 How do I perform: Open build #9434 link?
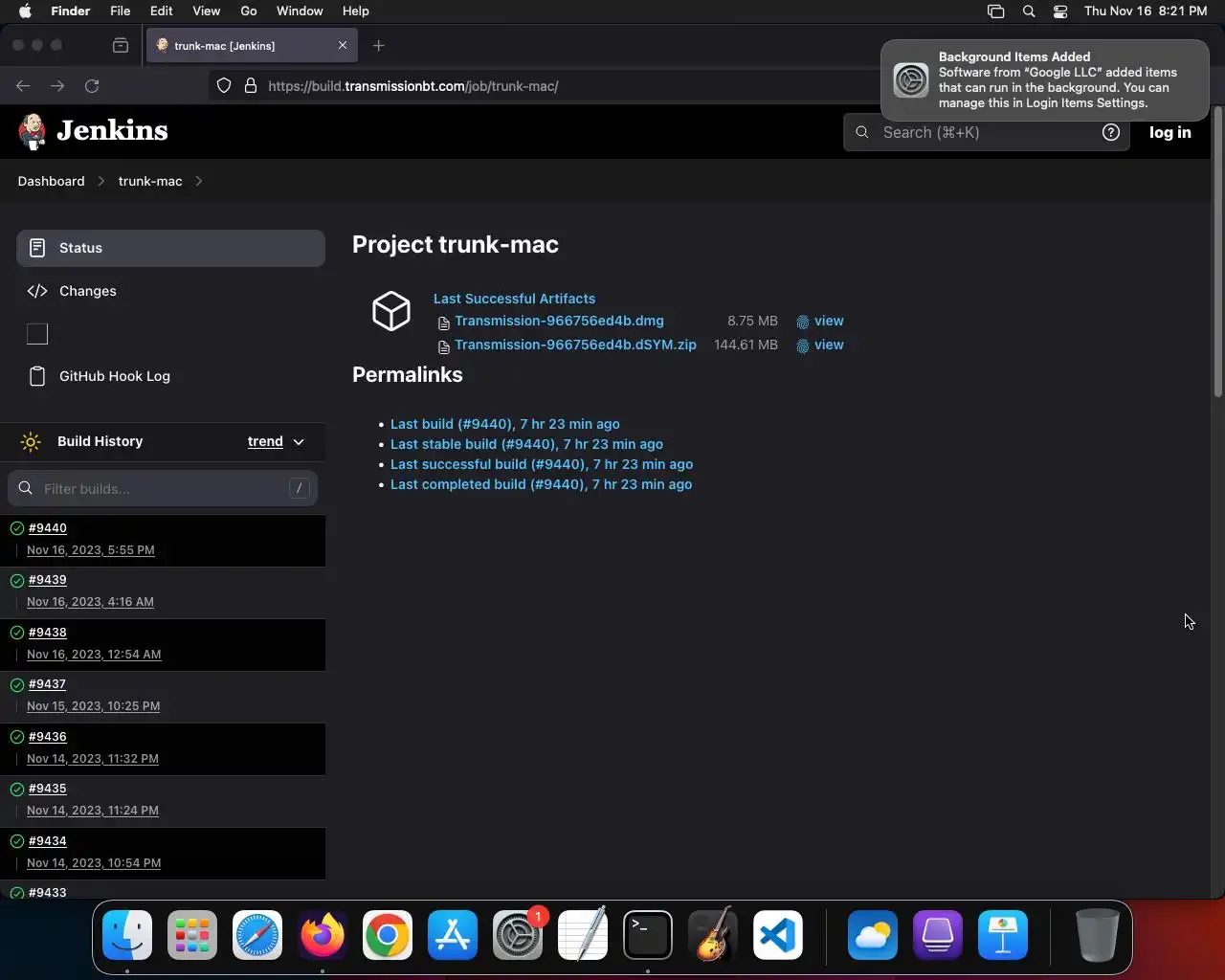48,841
